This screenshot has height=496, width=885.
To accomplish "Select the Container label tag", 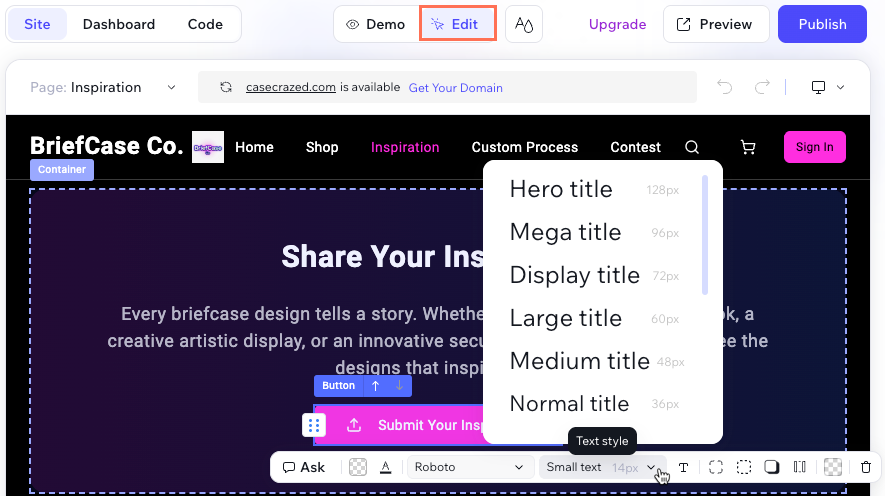I will coord(62,169).
